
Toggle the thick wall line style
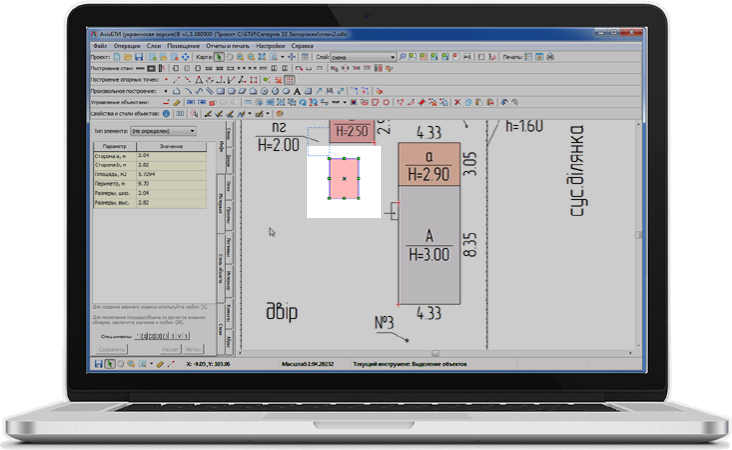tap(141, 68)
